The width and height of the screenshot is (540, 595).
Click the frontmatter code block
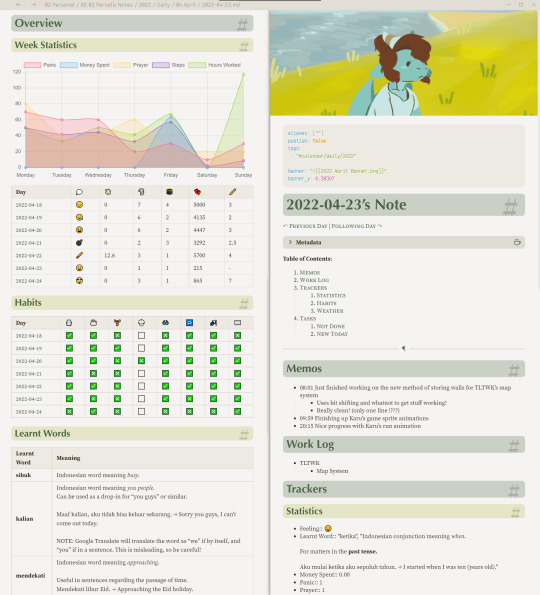(404, 156)
